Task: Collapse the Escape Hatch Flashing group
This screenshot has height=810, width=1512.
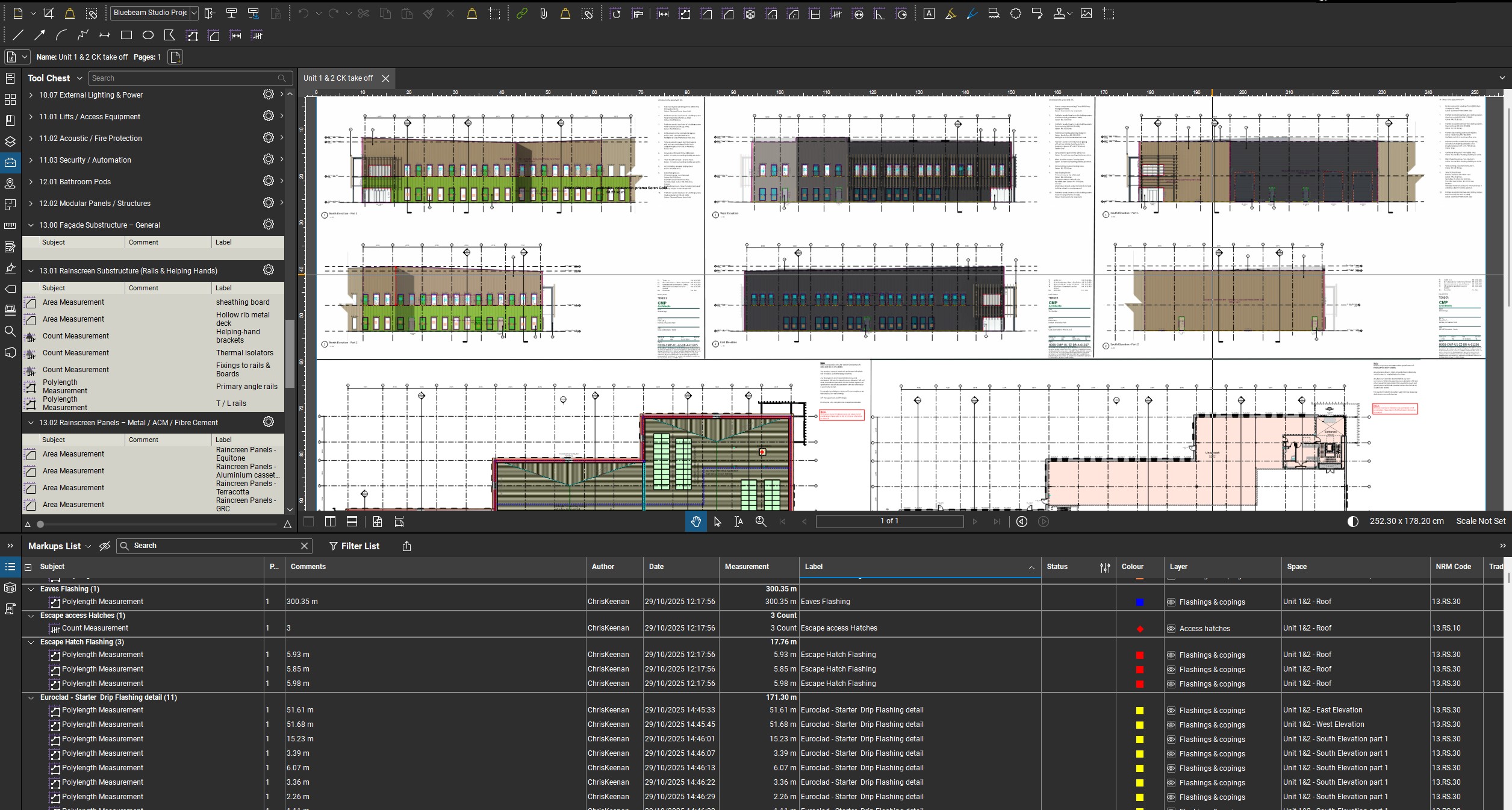Action: click(31, 642)
